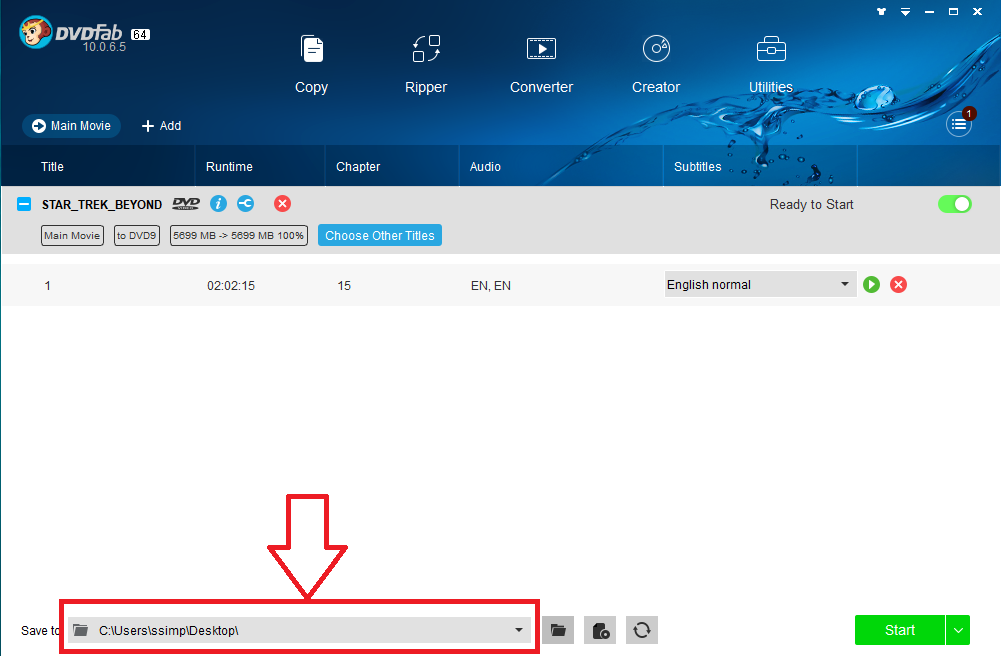This screenshot has width=1001, height=656.
Task: Click the refresh output icon
Action: click(642, 630)
